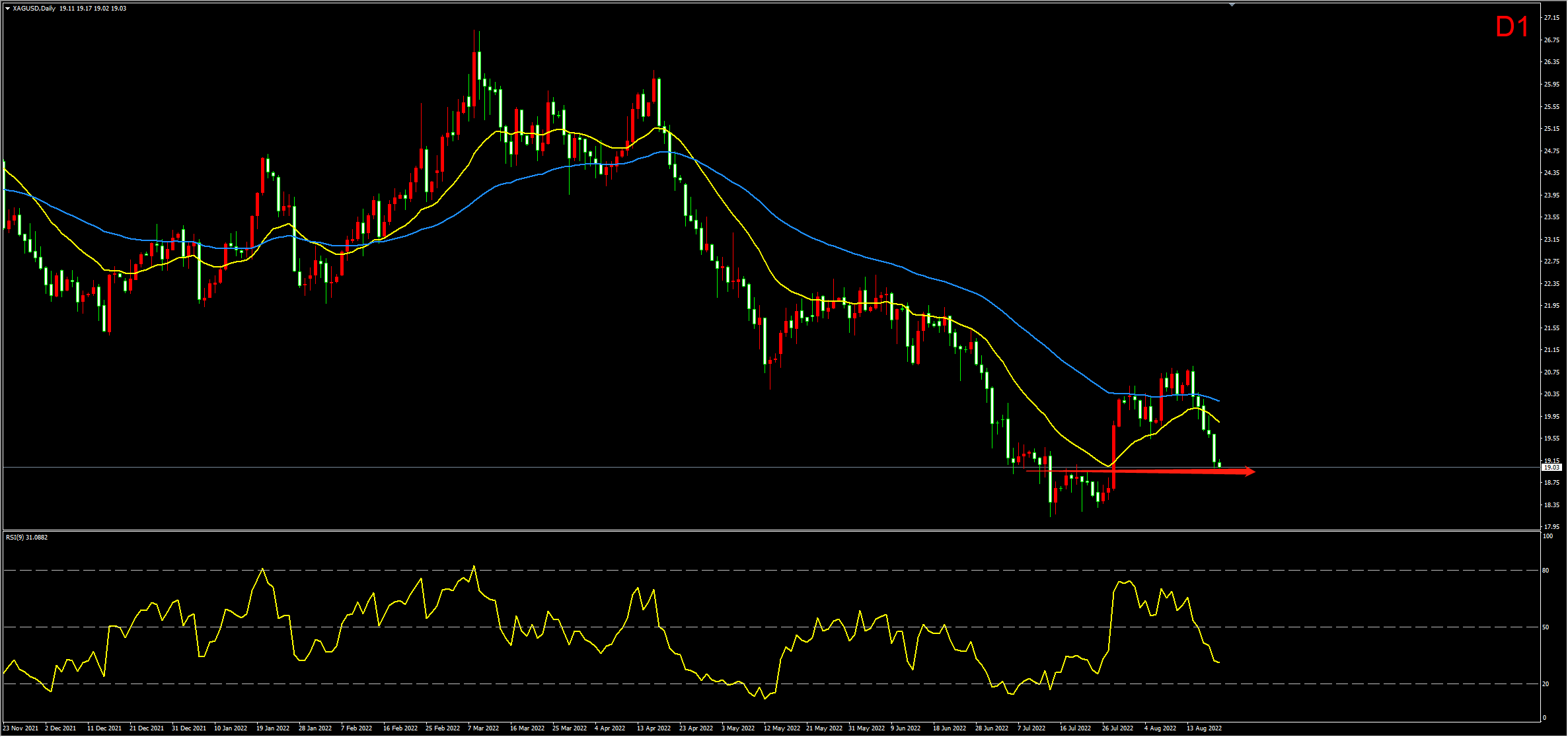Click the XAGUSD,Daily chart title text
1568x737 pixels.
click(34, 9)
